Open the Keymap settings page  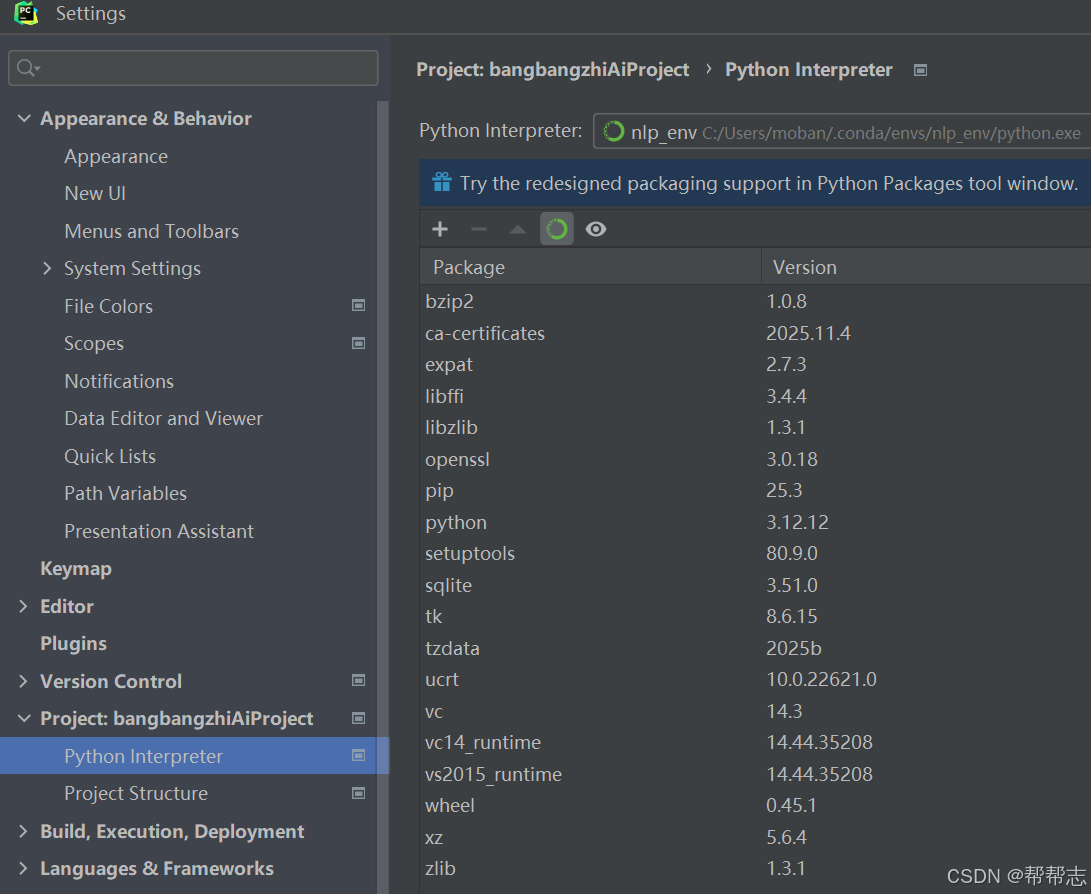click(76, 569)
